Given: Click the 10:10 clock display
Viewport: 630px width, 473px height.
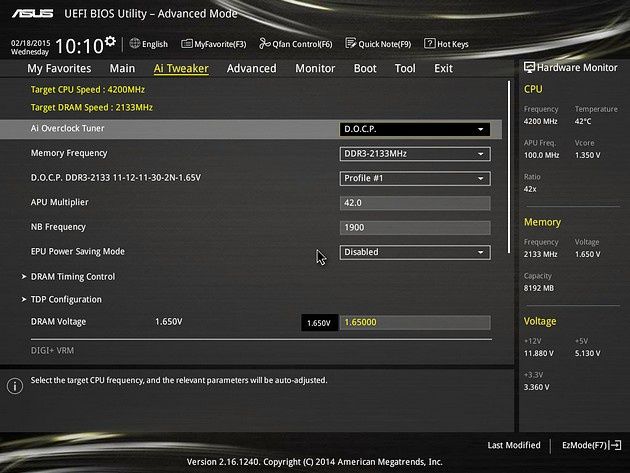Looking at the screenshot, I should (x=80, y=46).
